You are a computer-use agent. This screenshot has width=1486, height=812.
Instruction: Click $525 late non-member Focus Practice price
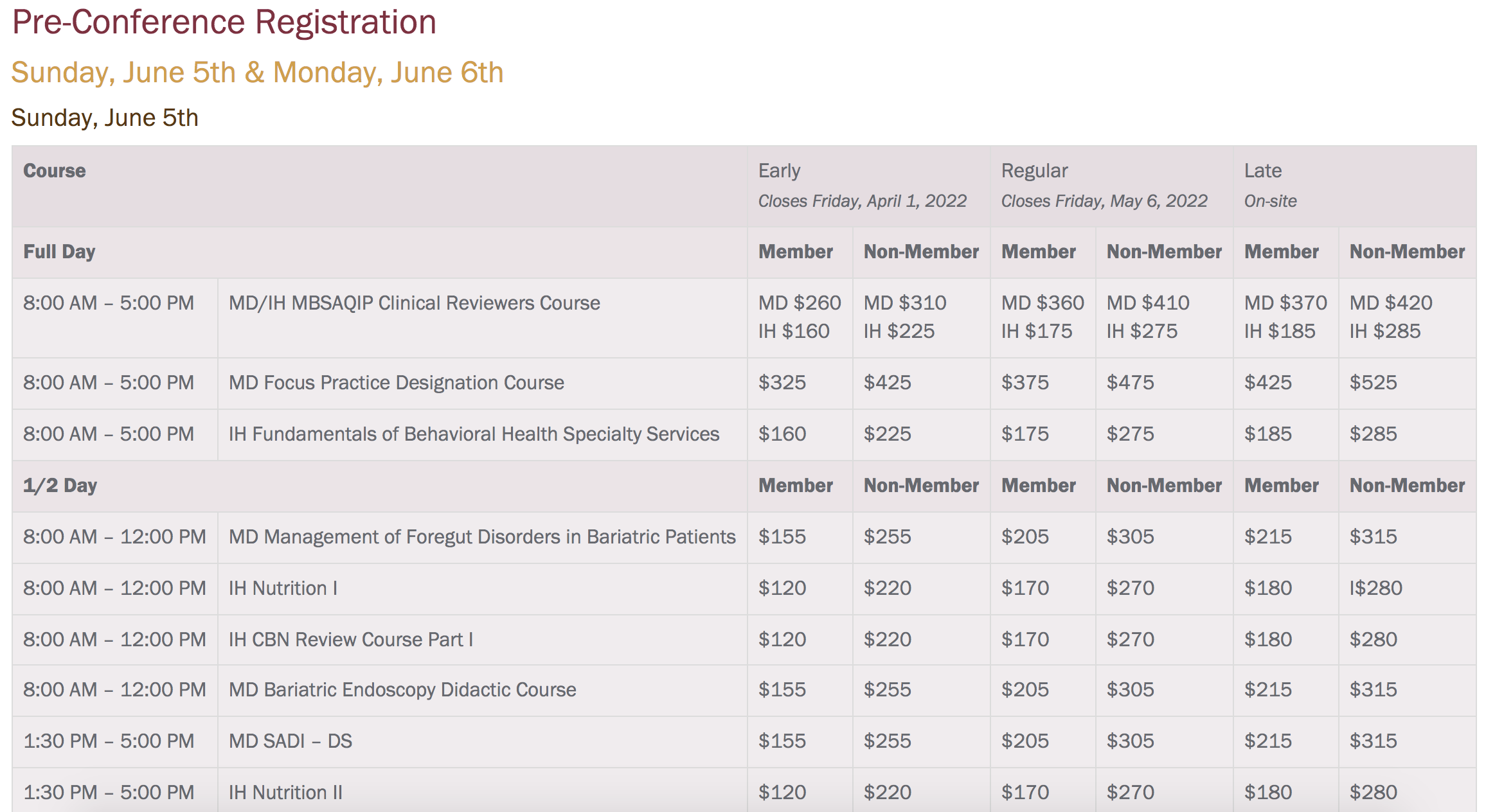pos(1374,383)
